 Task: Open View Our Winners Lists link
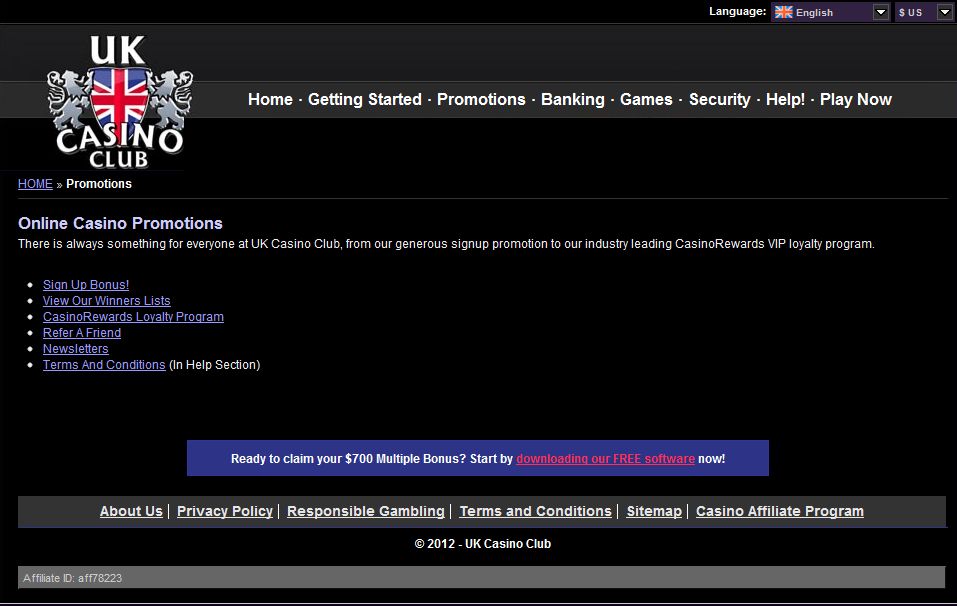click(x=107, y=301)
